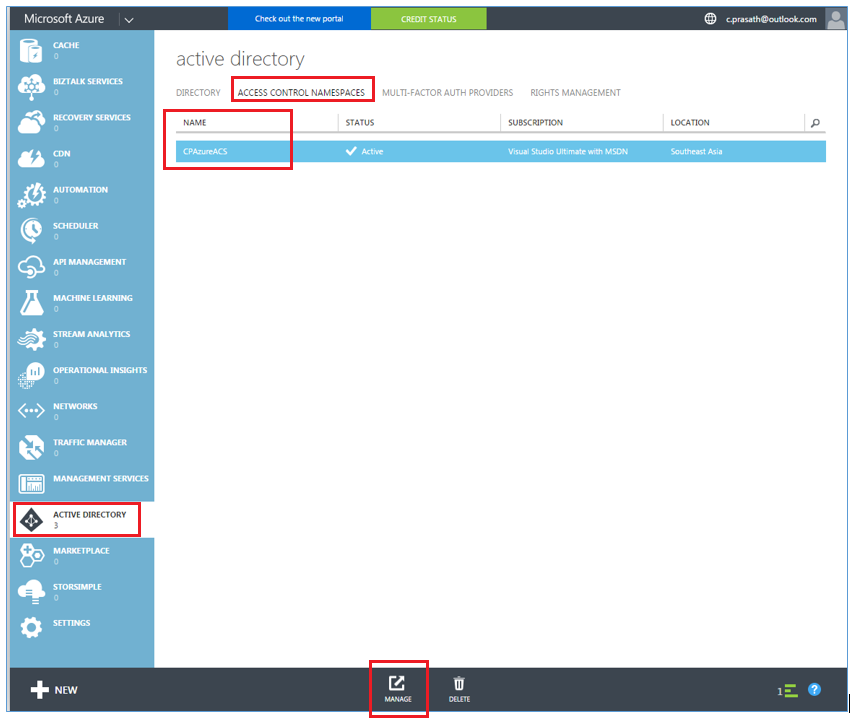Screen dimensions: 854x721
Task: Open the Cache service icon
Action: tap(30, 51)
